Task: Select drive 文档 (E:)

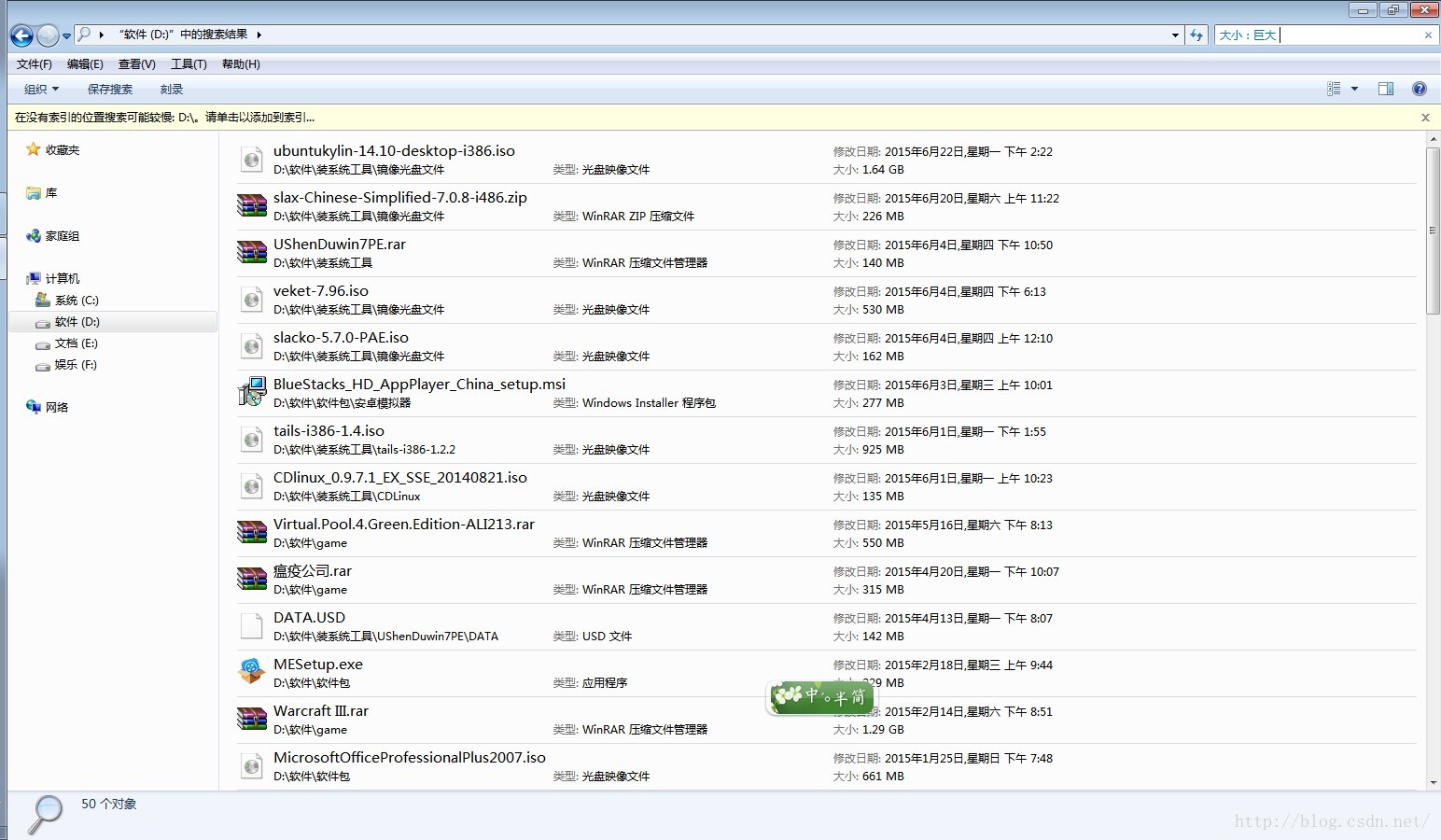Action: coord(66,343)
